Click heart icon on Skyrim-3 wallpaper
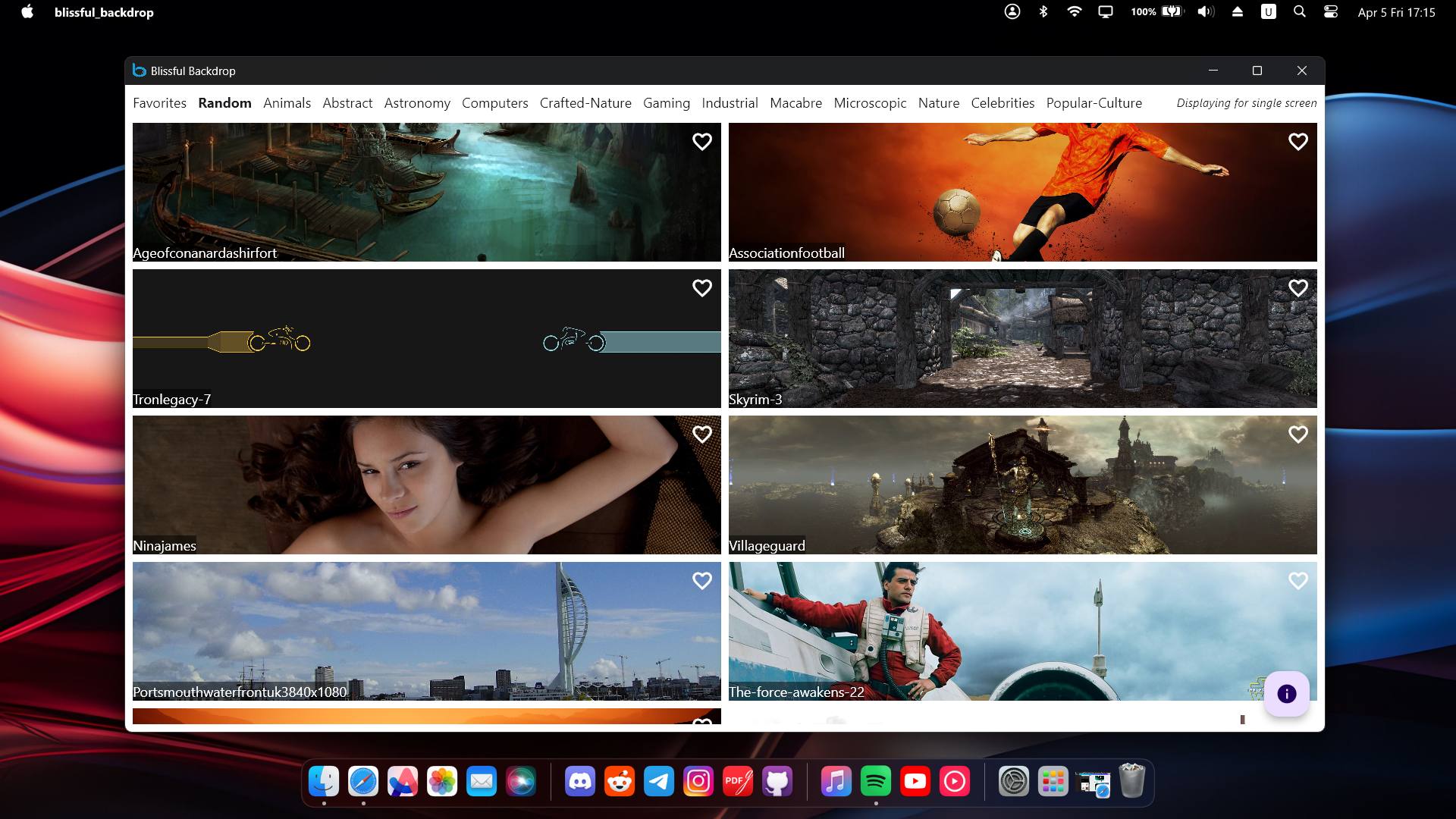This screenshot has height=819, width=1456. [x=1298, y=288]
